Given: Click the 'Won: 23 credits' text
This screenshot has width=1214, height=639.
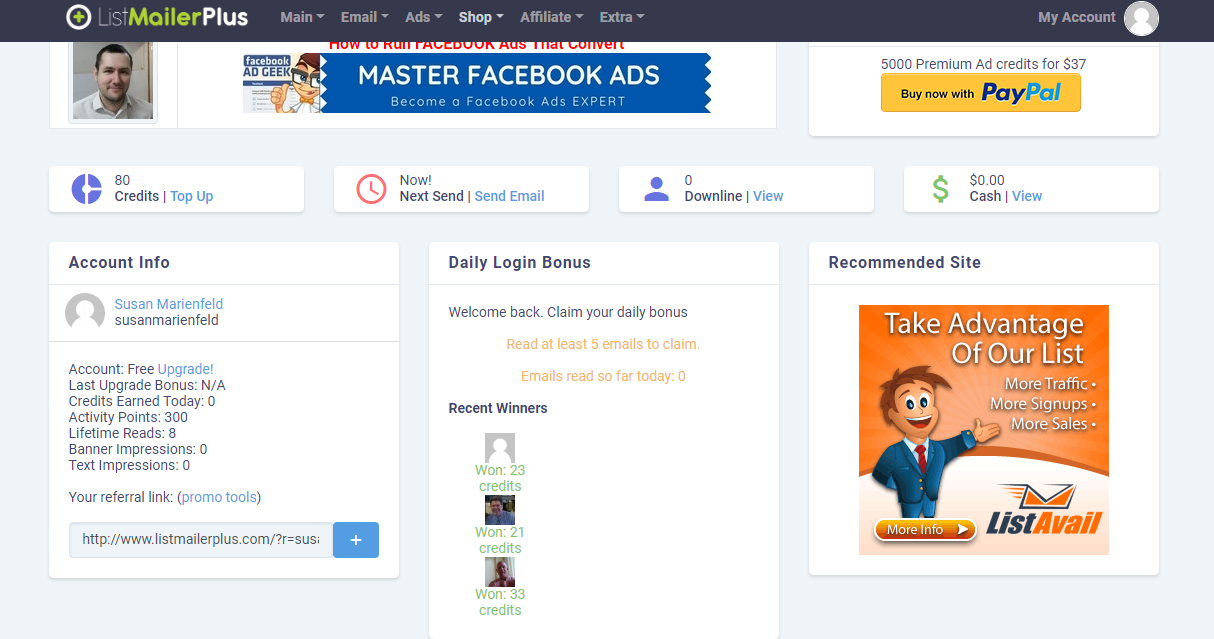Looking at the screenshot, I should point(500,478).
